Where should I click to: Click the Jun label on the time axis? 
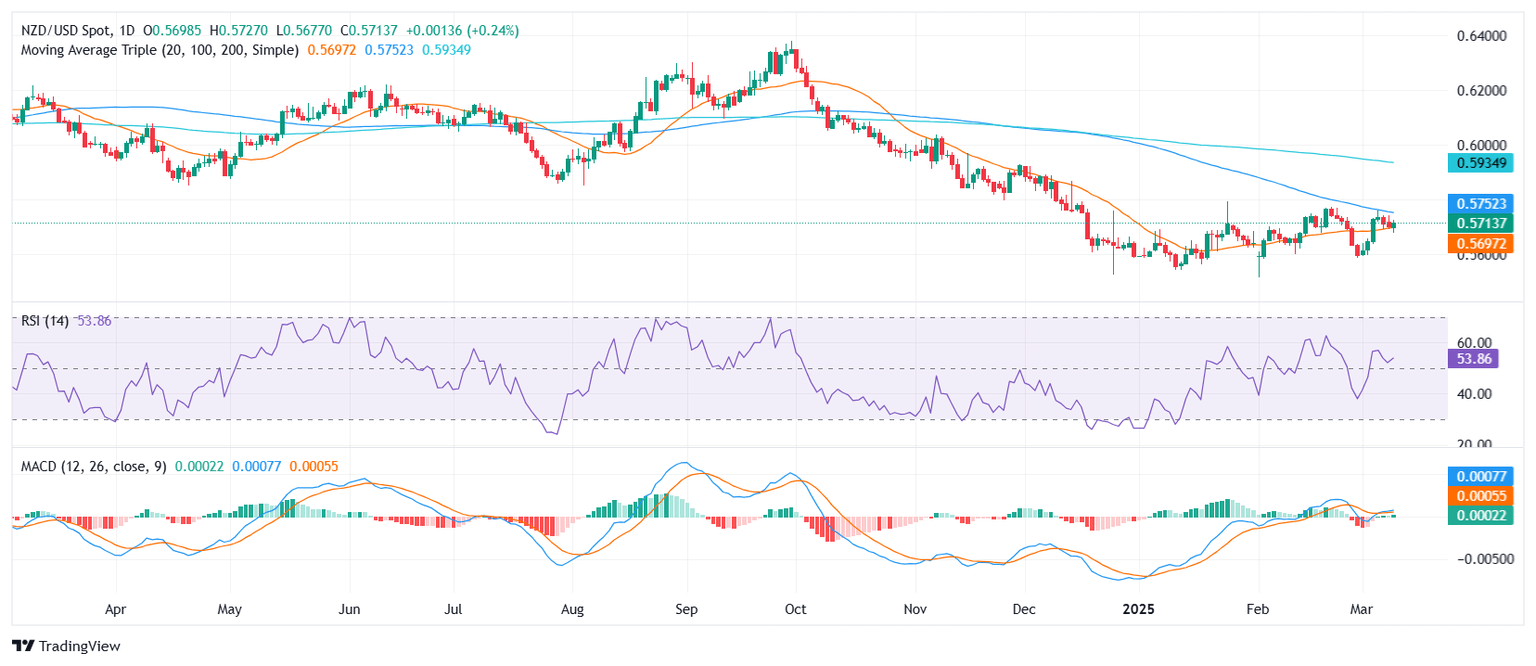pos(349,607)
